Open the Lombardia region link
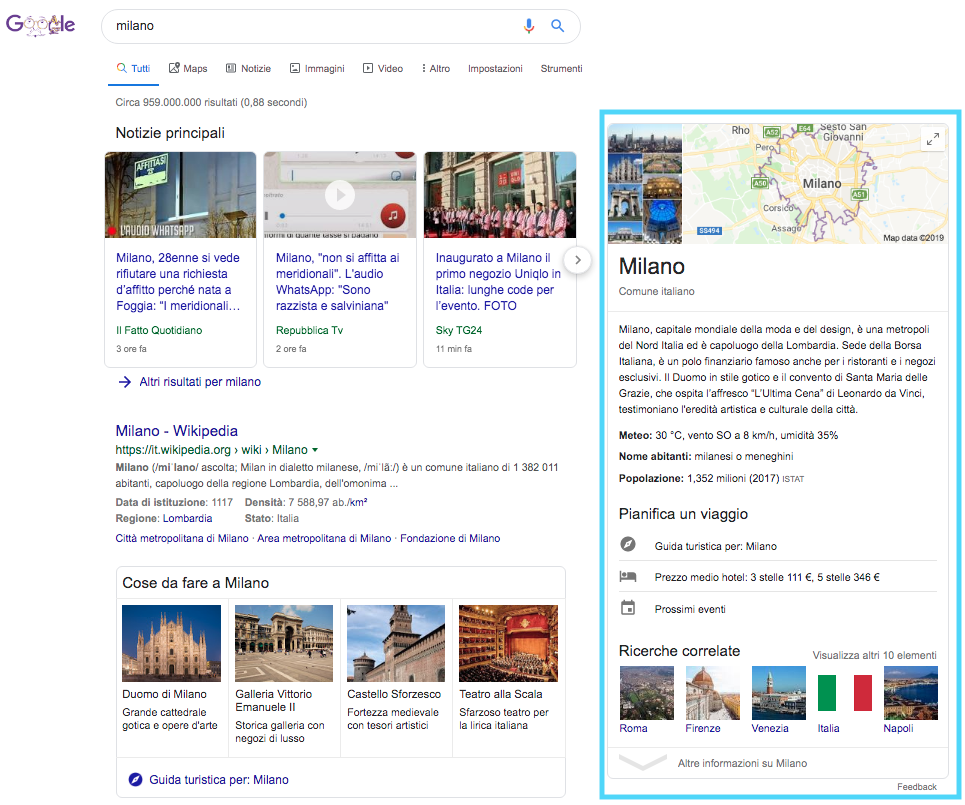The image size is (965, 805). click(187, 518)
